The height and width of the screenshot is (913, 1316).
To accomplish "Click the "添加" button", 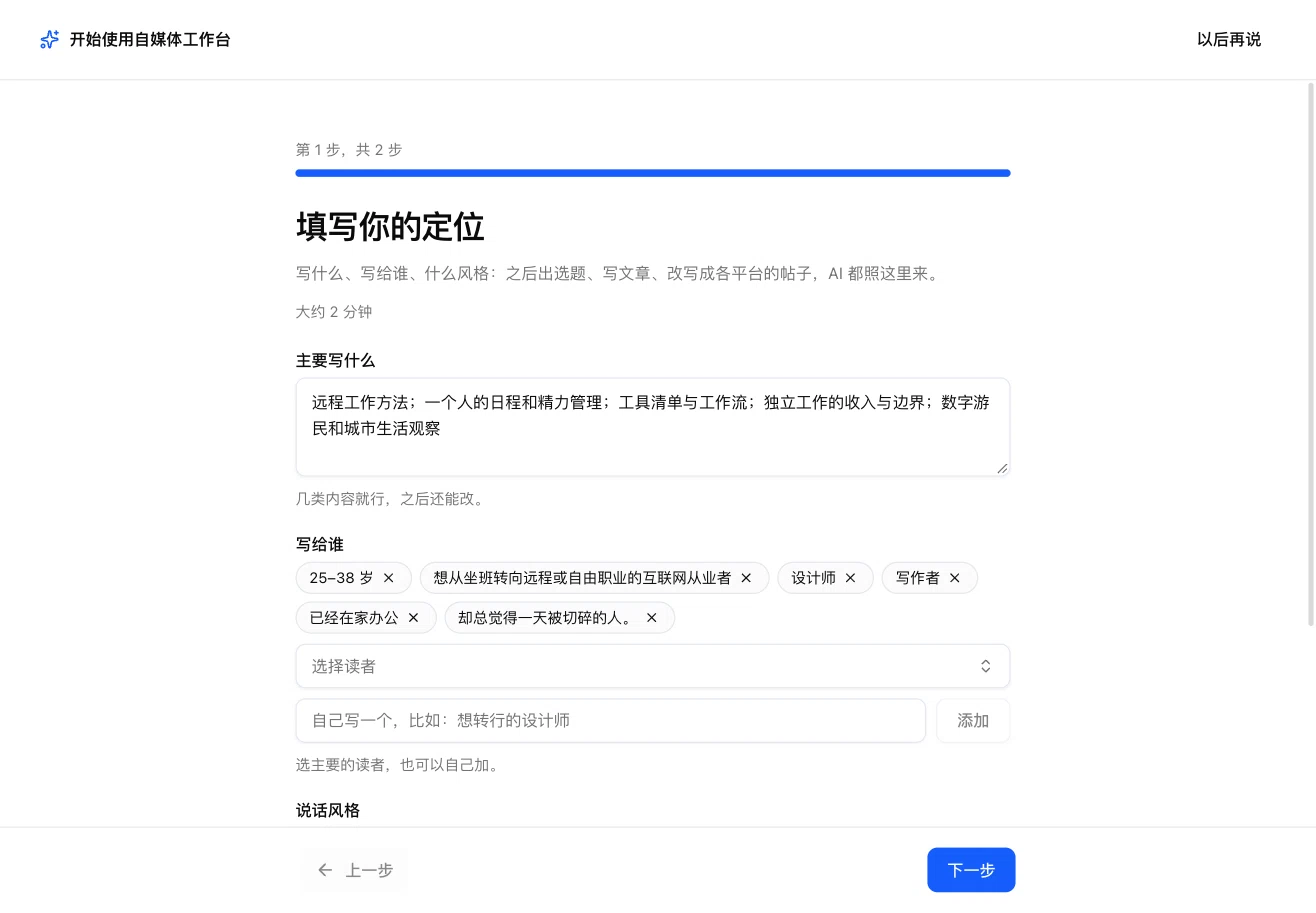I will point(973,721).
